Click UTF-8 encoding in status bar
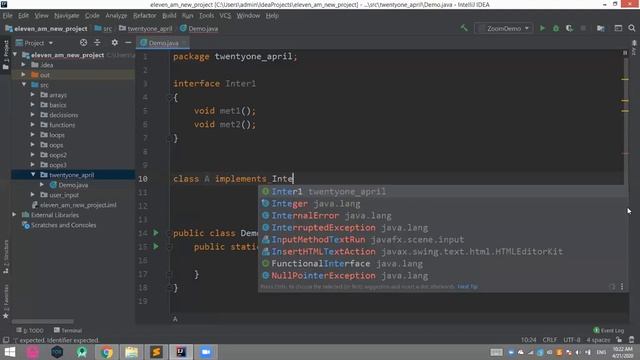This screenshot has height=360, width=640. click(571, 340)
